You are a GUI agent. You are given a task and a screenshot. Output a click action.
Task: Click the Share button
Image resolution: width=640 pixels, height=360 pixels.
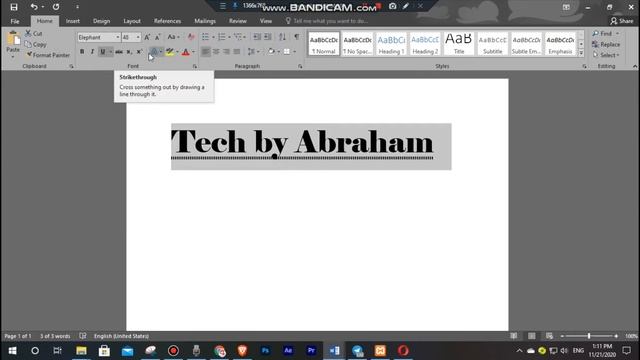coord(622,21)
